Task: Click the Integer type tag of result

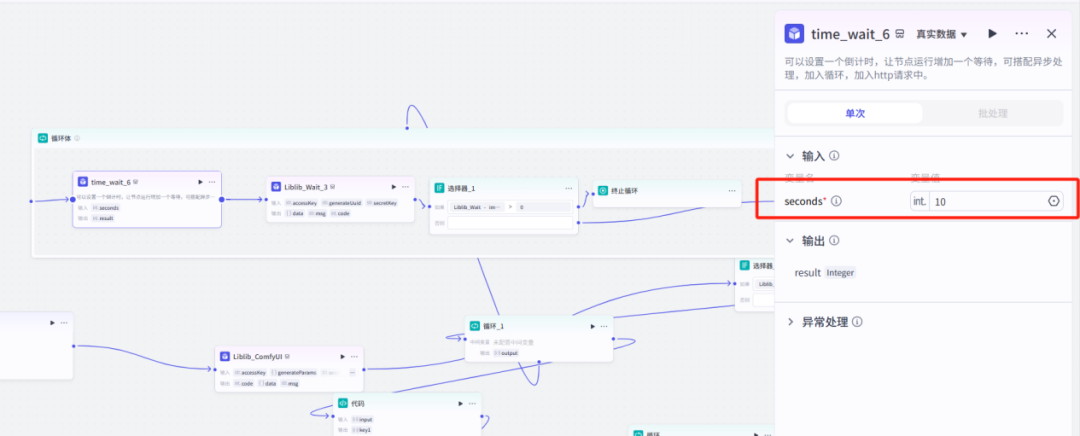Action: 840,273
